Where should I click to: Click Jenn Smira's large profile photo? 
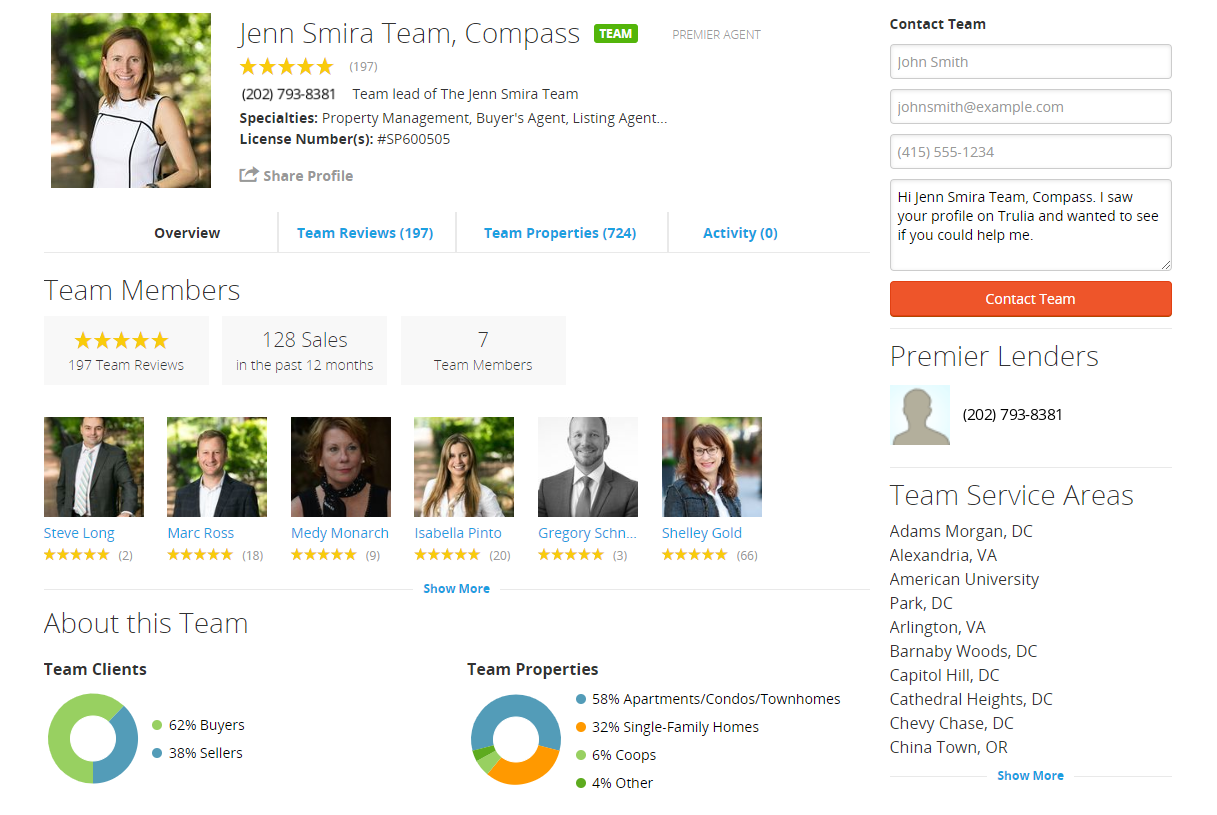(x=131, y=100)
